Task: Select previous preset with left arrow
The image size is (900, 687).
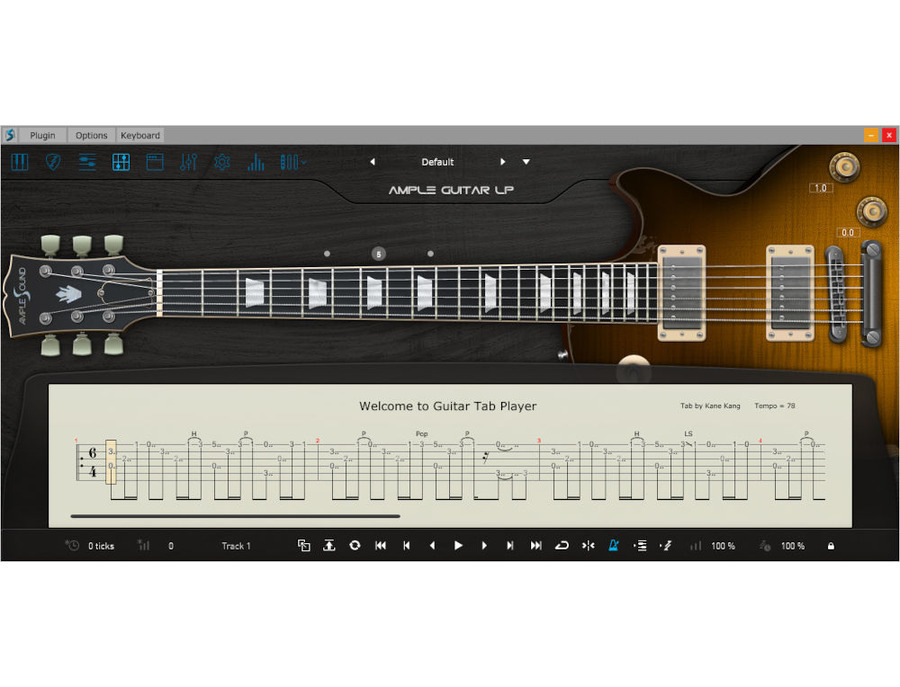Action: [x=373, y=162]
